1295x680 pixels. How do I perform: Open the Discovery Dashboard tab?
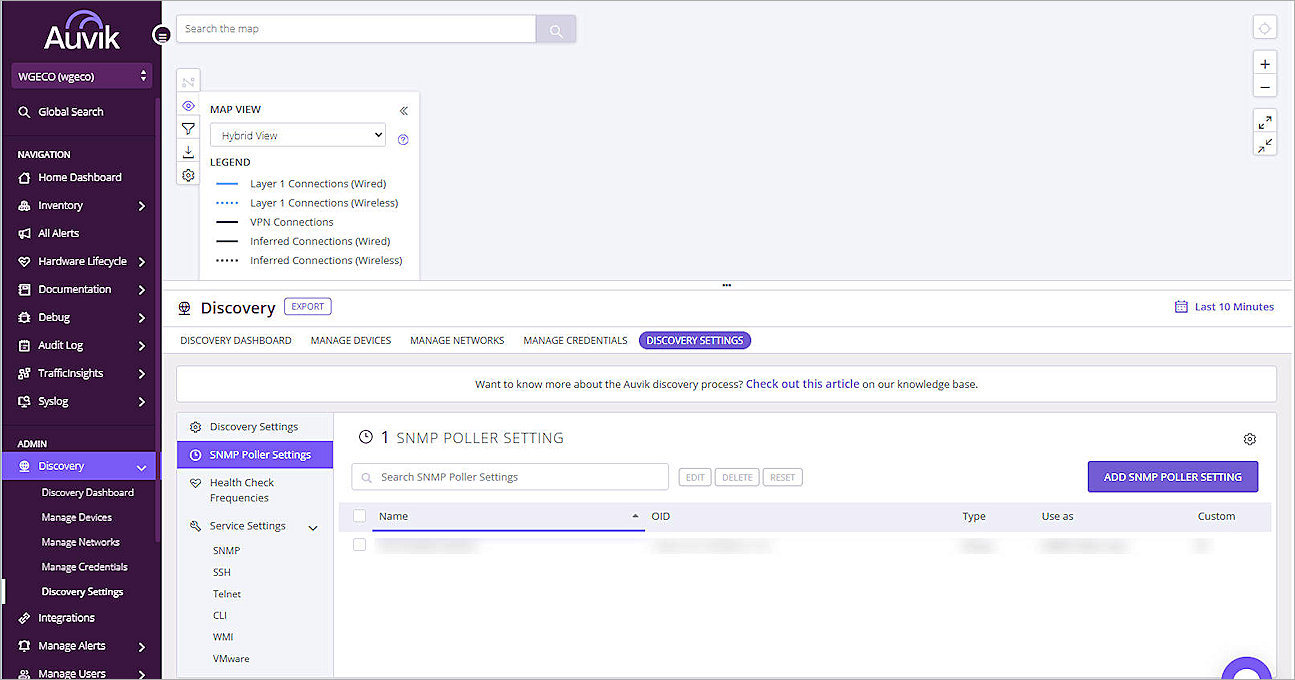(x=235, y=340)
